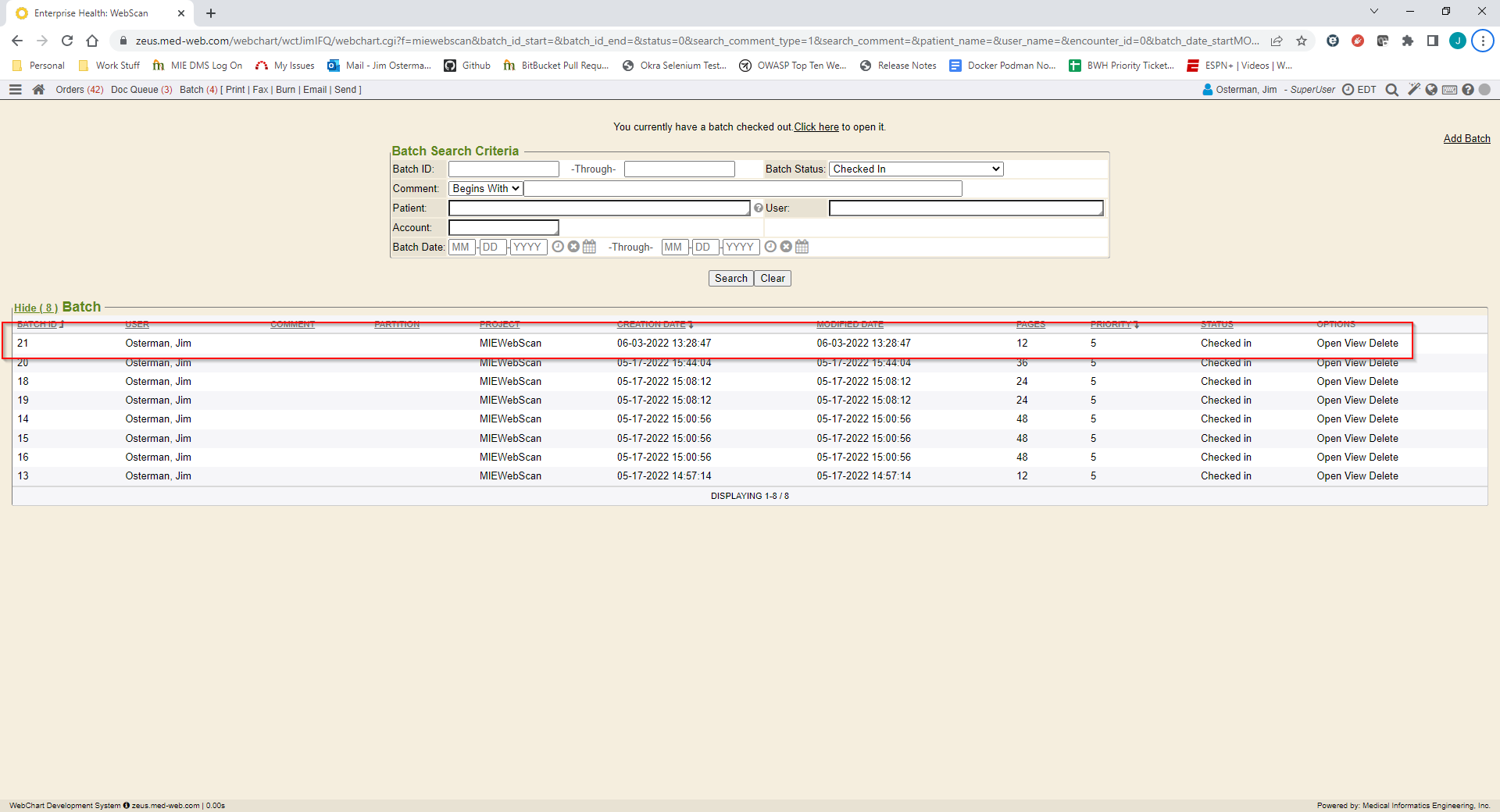The height and width of the screenshot is (812, 1500).
Task: Sort by the STATUS column header
Action: click(1216, 324)
